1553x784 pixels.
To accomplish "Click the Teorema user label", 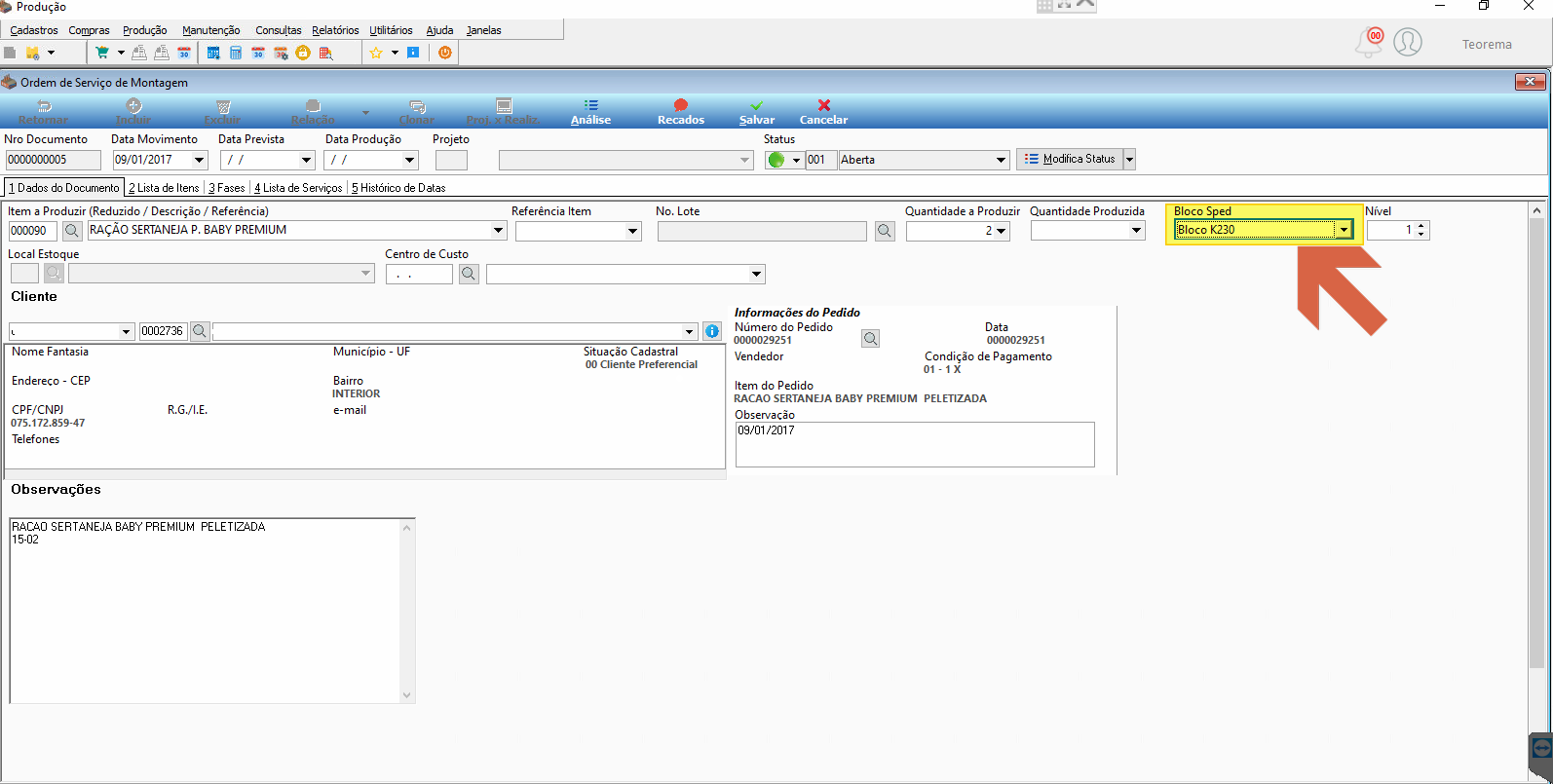I will tap(1487, 44).
